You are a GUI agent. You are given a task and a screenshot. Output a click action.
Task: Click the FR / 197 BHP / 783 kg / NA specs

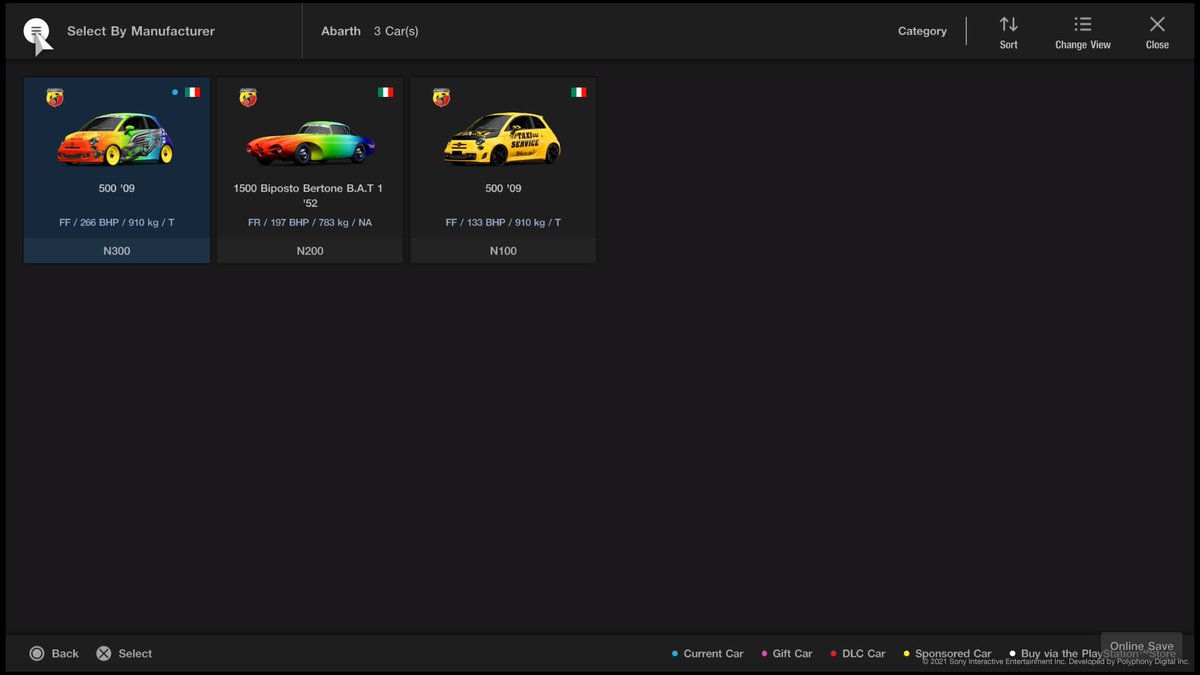click(x=310, y=222)
